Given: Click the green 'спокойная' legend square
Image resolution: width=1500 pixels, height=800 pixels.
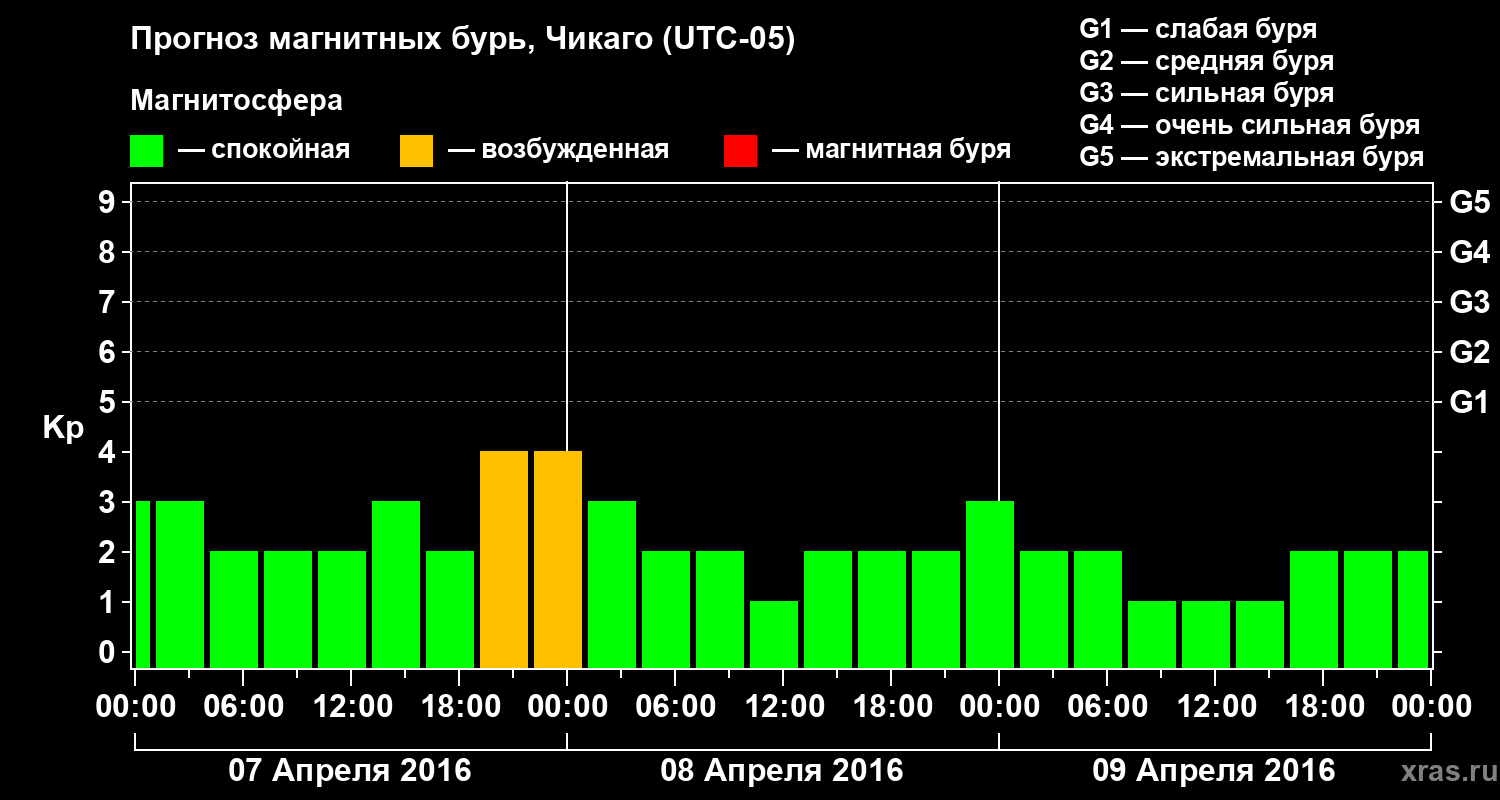Looking at the screenshot, I should [147, 151].
